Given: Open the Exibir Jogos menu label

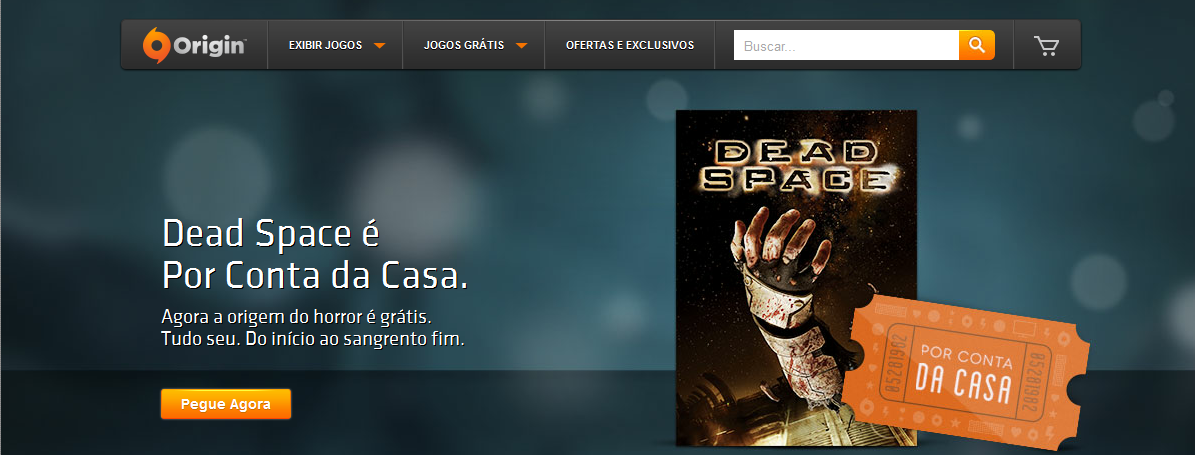Looking at the screenshot, I should click(x=325, y=45).
